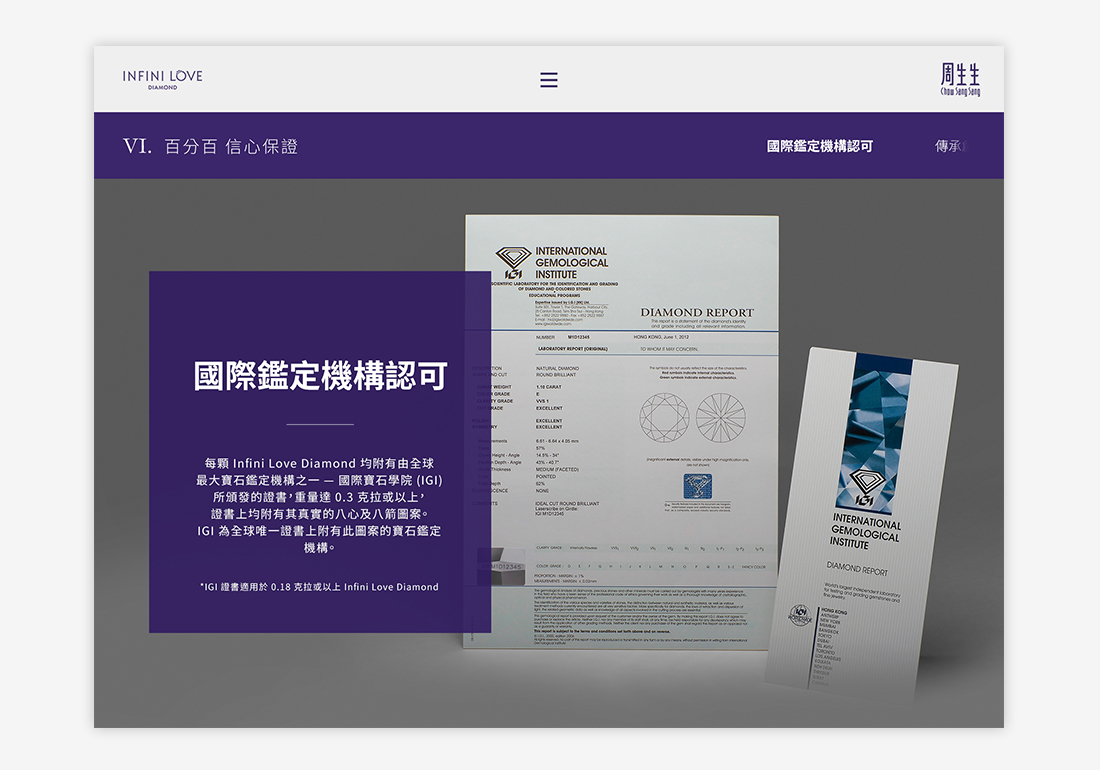
Task: Select the 國際鑑定機構認可 tab
Action: coord(819,146)
